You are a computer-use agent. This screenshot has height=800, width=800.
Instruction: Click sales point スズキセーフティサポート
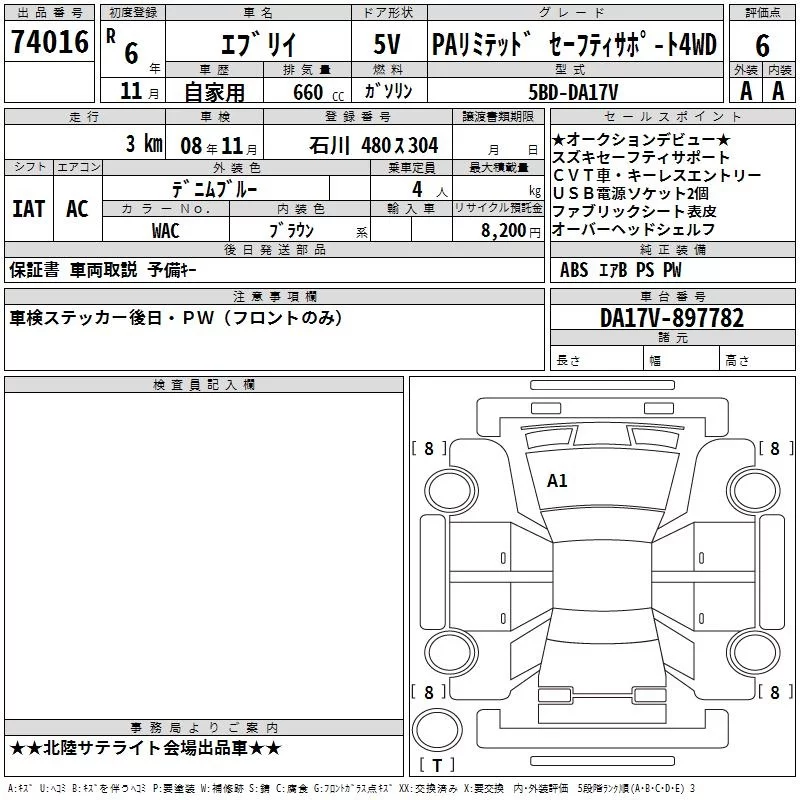(641, 157)
